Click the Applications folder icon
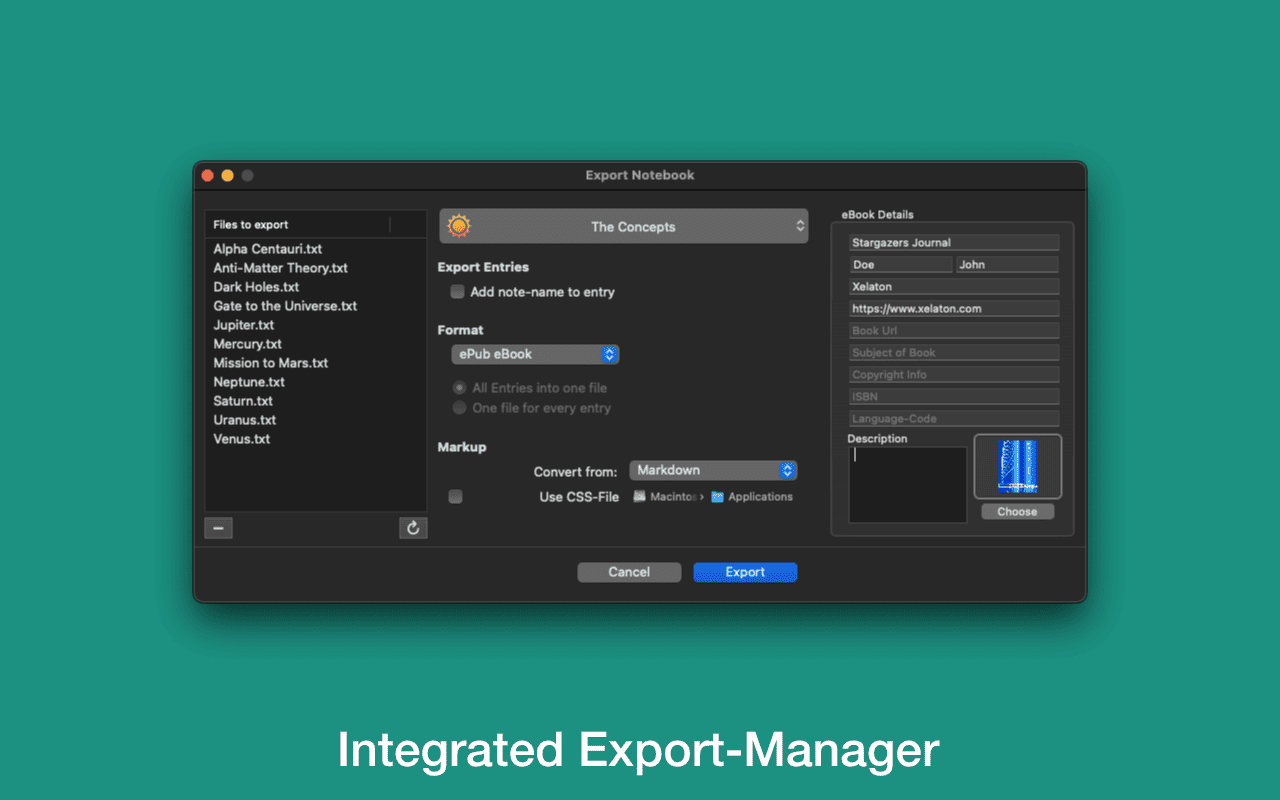 (x=717, y=497)
